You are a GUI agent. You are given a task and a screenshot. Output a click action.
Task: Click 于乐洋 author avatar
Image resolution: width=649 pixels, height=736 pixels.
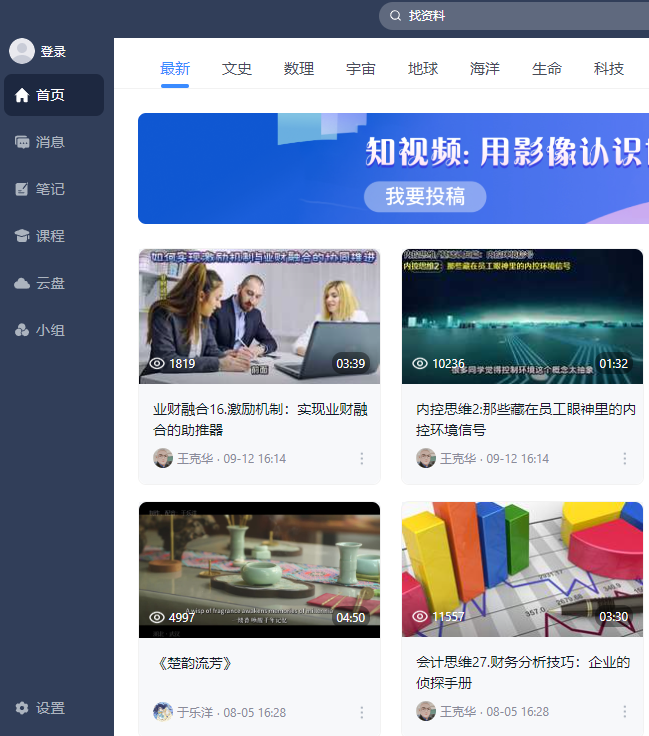pyautogui.click(x=163, y=712)
